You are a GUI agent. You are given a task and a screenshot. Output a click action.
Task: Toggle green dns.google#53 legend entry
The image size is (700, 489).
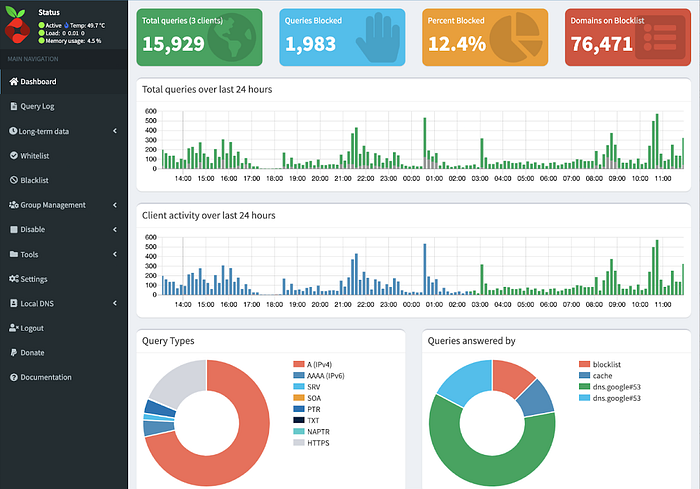pos(610,387)
